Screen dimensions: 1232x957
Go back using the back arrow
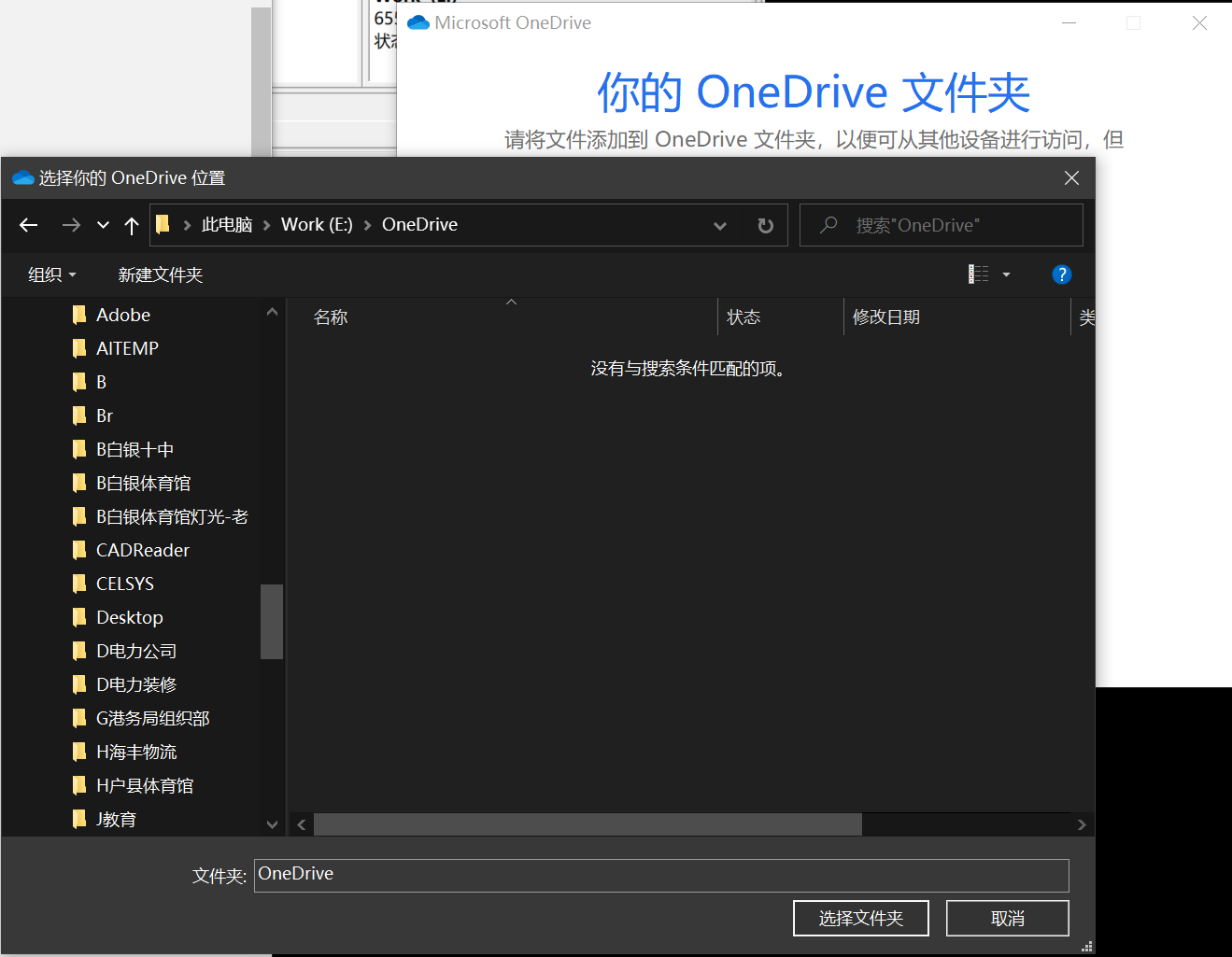(x=29, y=225)
